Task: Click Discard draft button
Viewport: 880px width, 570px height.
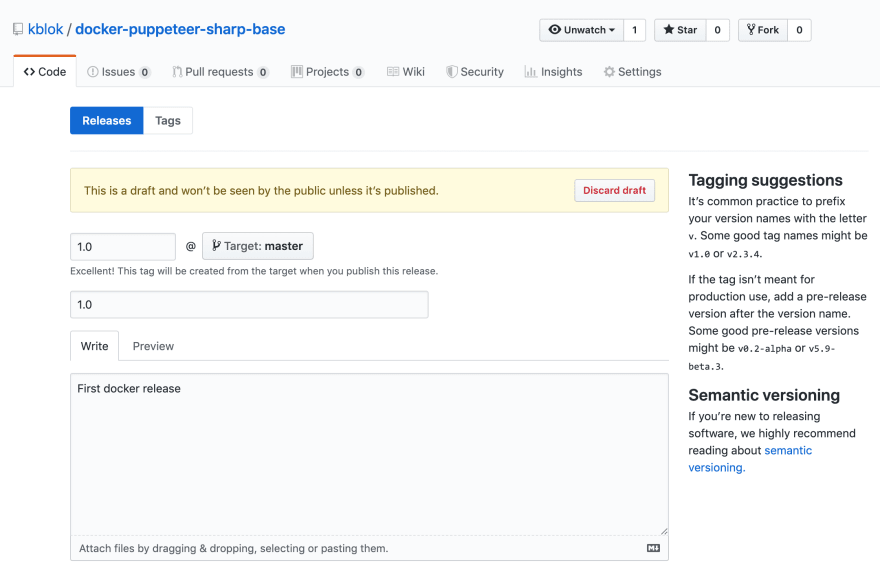Action: 615,191
